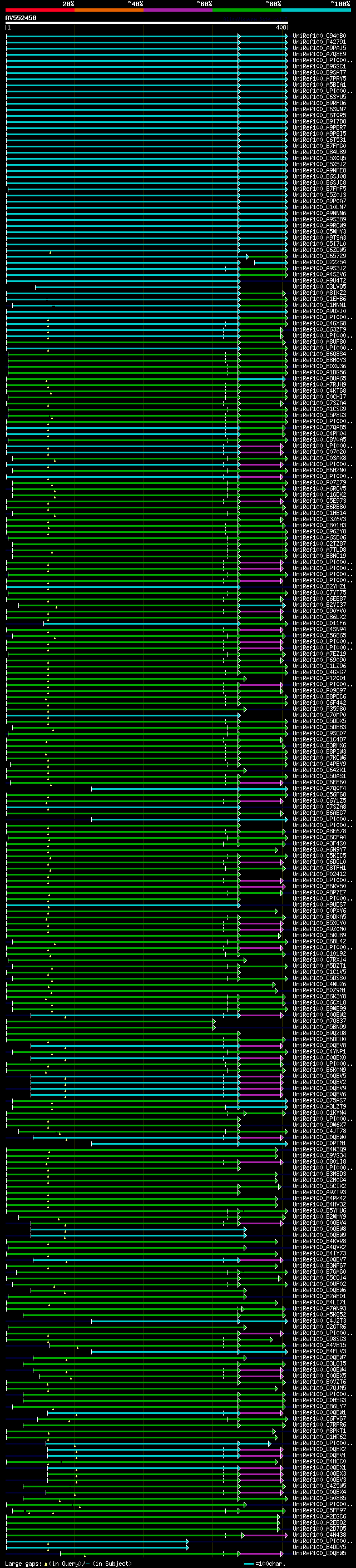Select the UniRef100_A7PRY5 label
Image resolution: width=356 pixels, height=1568 pixels.
click(x=319, y=78)
